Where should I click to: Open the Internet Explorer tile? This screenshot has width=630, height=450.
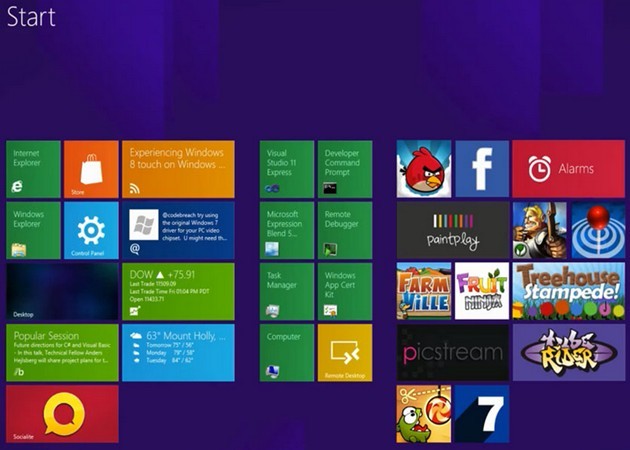tap(33, 169)
